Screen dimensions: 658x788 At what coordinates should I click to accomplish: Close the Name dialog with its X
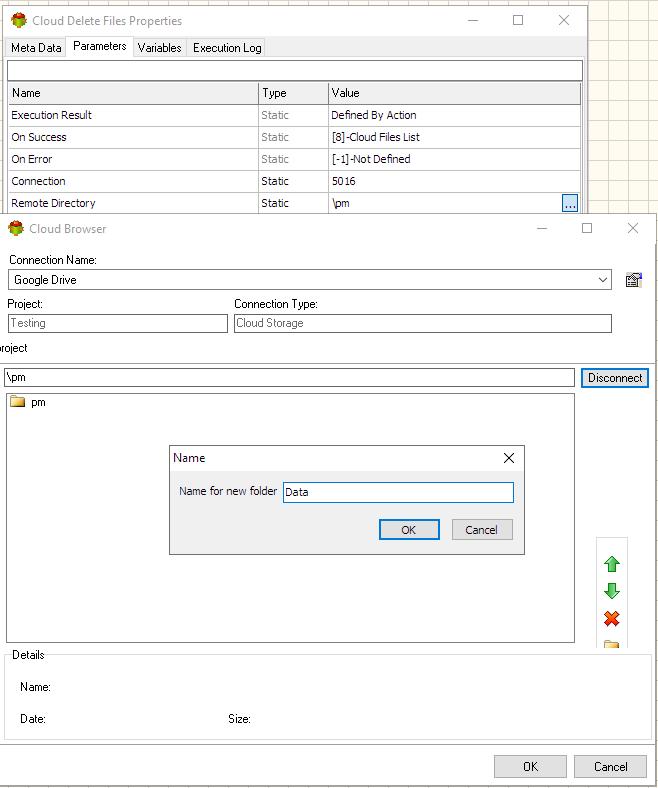pyautogui.click(x=509, y=458)
